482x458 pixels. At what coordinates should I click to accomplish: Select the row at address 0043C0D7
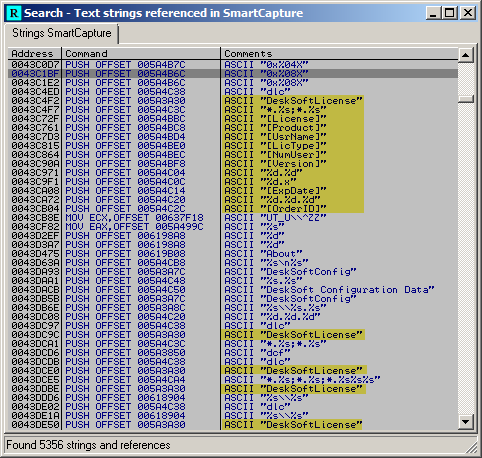pos(233,65)
